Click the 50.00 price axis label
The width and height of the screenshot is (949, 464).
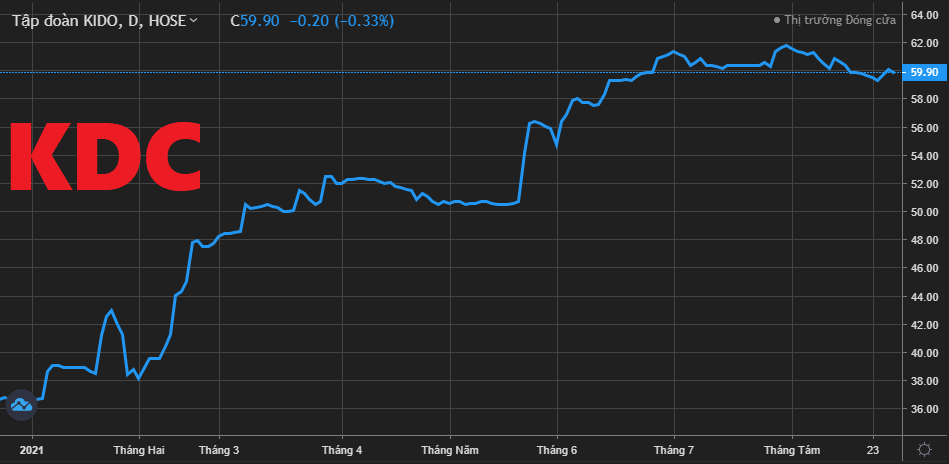point(924,212)
